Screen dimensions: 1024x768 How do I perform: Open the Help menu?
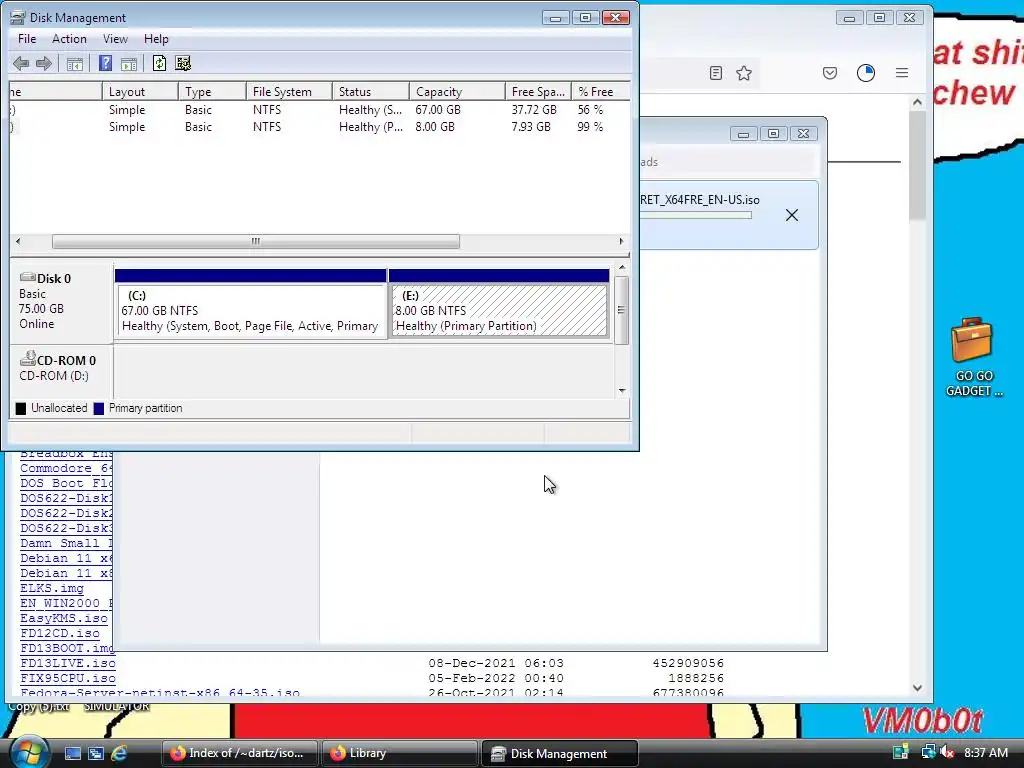[x=156, y=39]
